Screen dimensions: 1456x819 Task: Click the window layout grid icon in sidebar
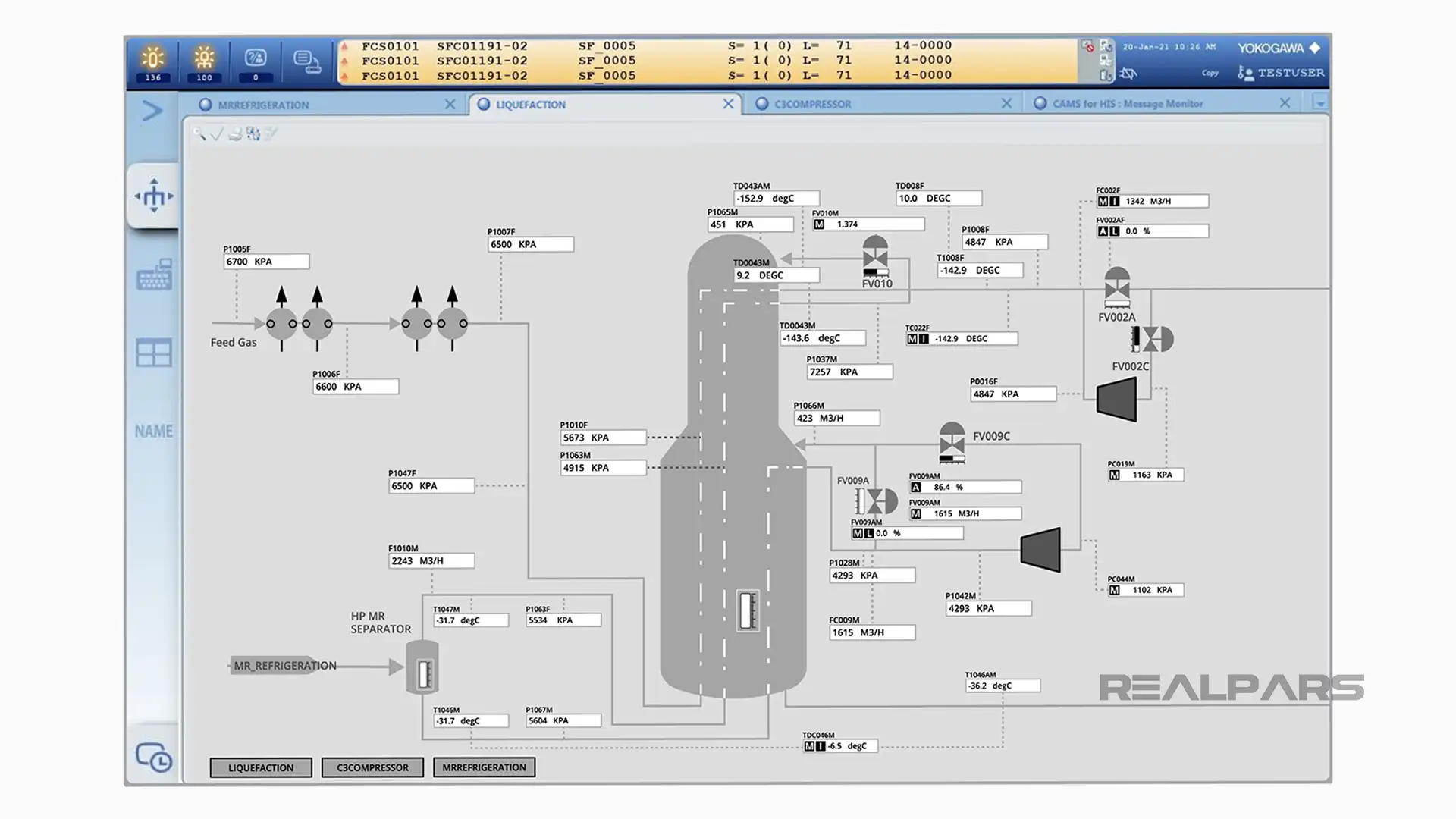pos(154,353)
